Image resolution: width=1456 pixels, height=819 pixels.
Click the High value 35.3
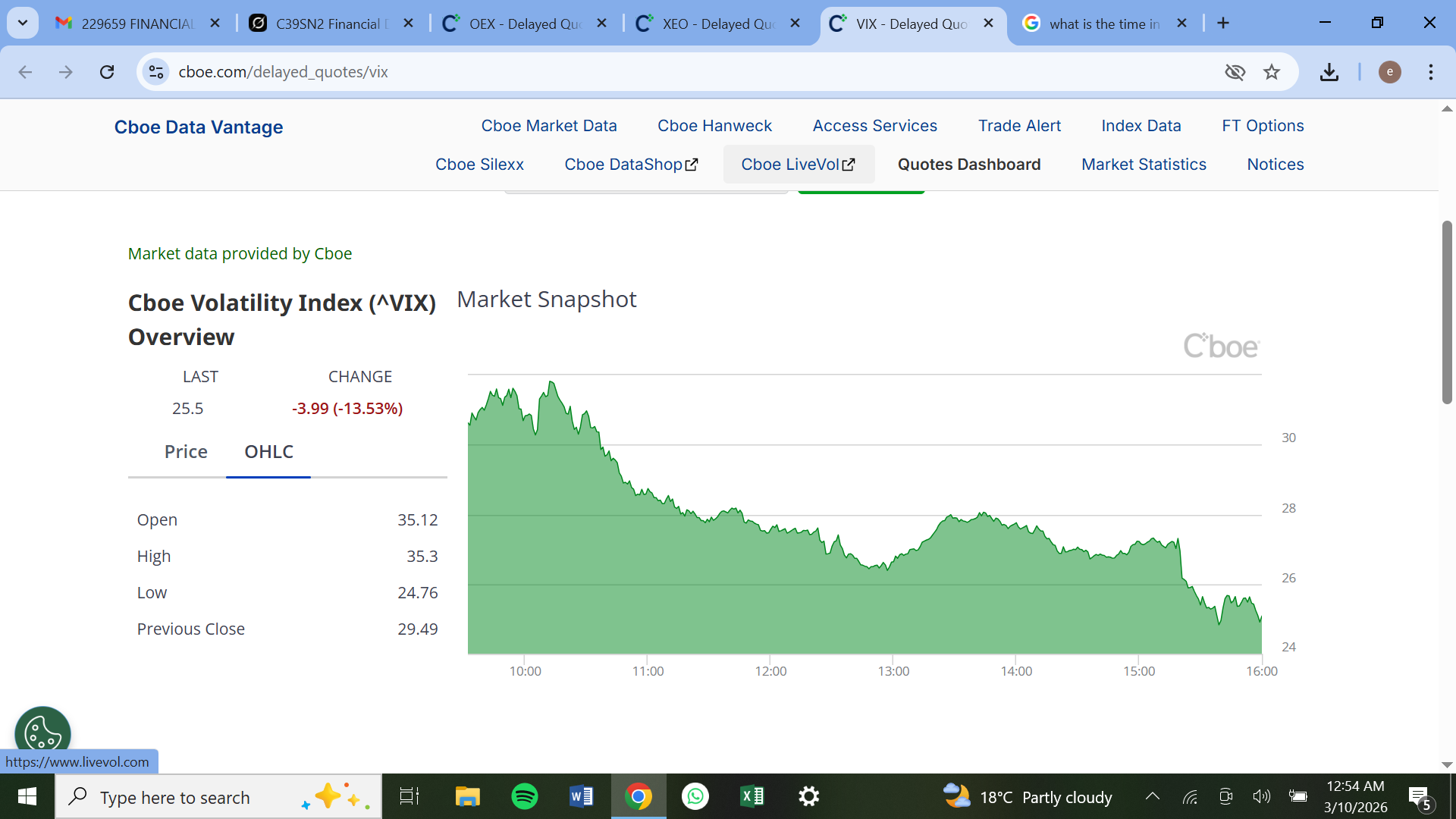pos(422,557)
